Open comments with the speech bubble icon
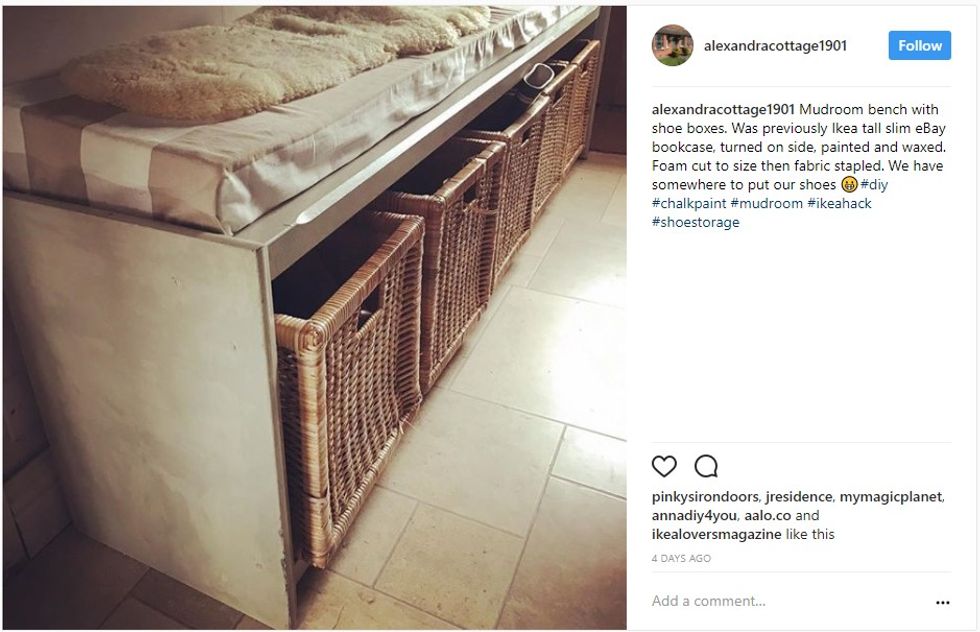 coord(706,466)
